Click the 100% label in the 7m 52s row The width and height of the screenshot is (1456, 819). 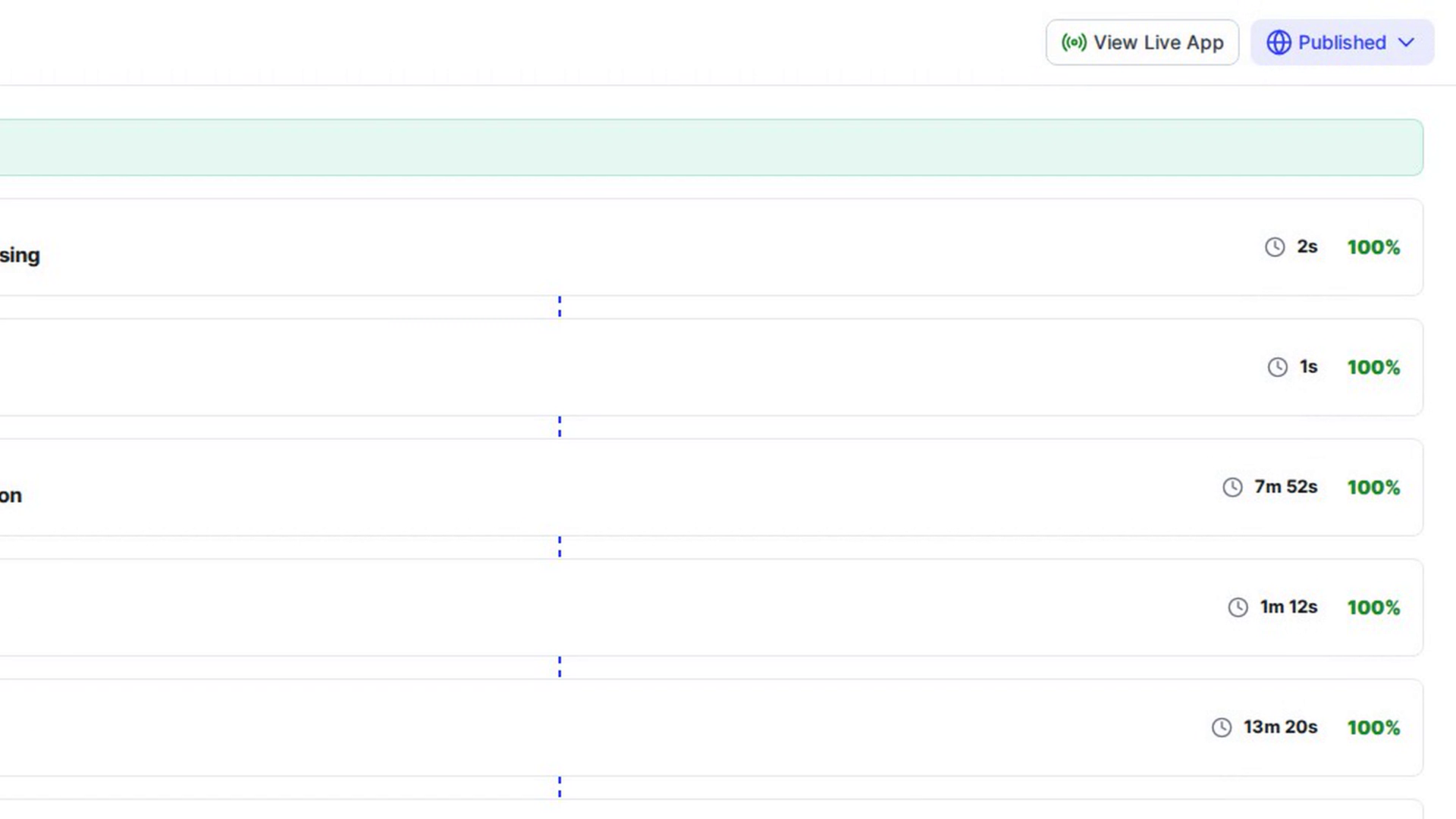[x=1373, y=487]
